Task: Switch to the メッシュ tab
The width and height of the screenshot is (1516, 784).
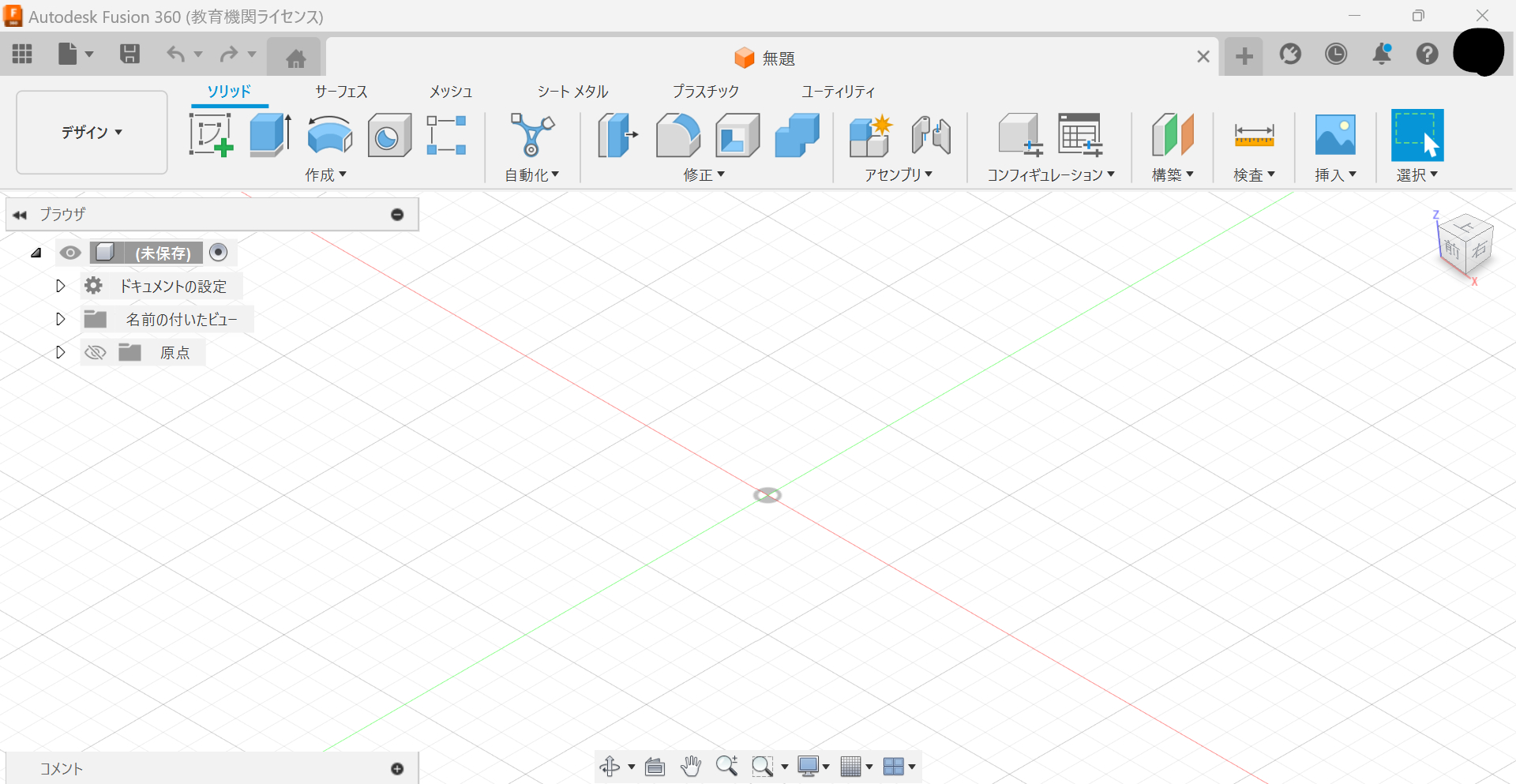Action: click(451, 92)
